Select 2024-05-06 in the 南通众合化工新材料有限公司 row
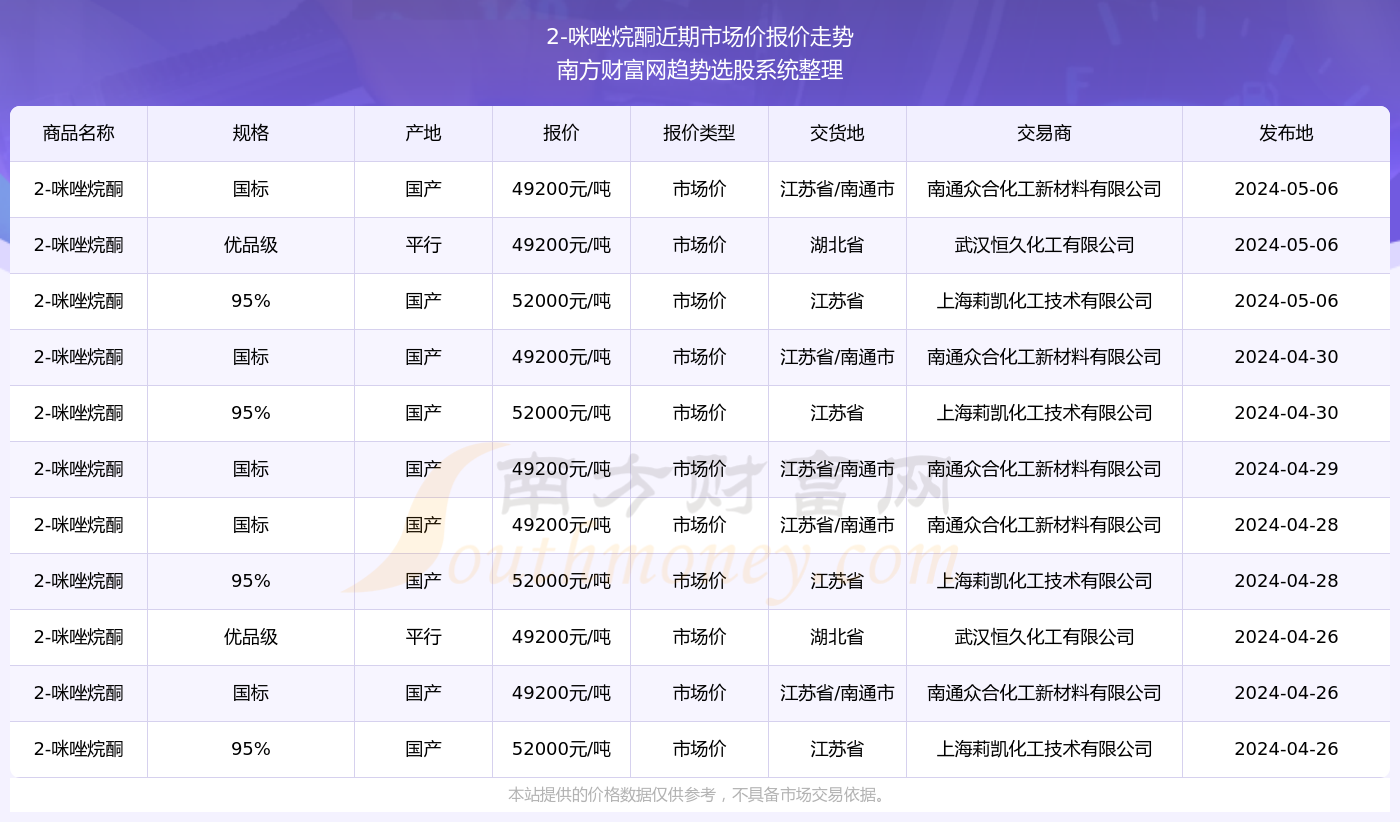 point(1286,189)
